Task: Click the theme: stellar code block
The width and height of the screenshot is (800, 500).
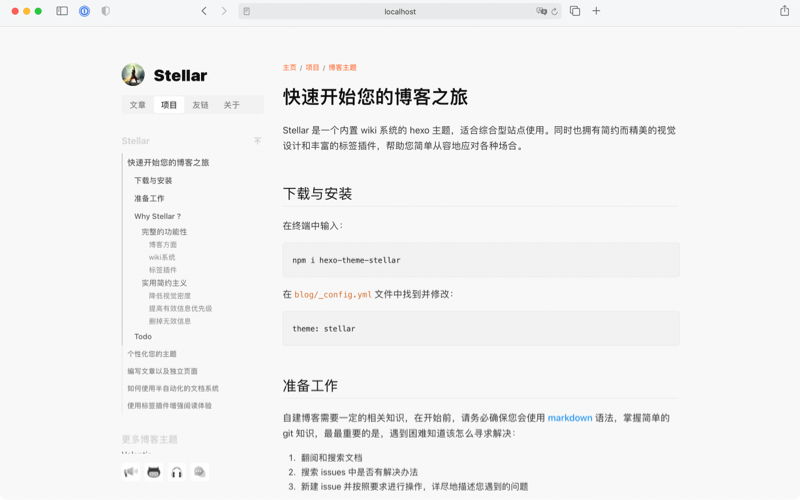Action: pos(481,329)
